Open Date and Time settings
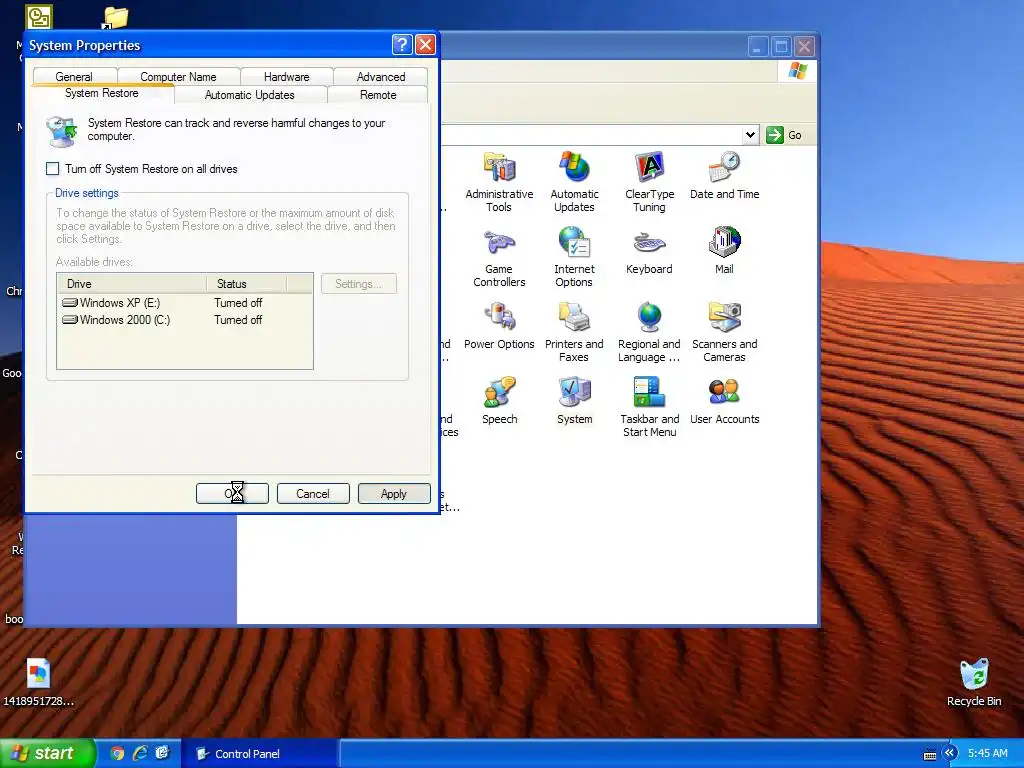Viewport: 1024px width, 768px height. pos(724,175)
